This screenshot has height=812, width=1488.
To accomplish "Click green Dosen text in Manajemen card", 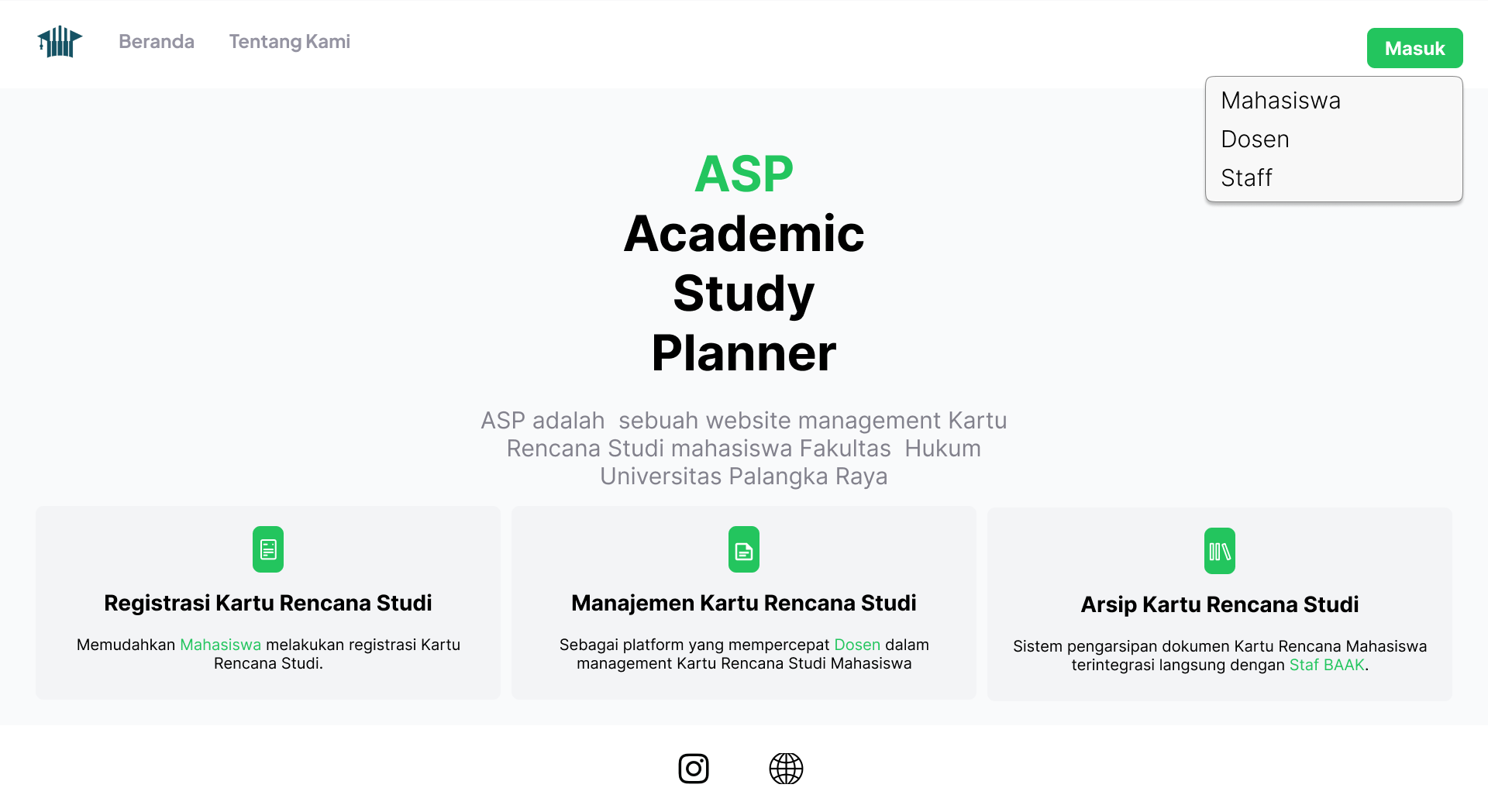I will [856, 645].
